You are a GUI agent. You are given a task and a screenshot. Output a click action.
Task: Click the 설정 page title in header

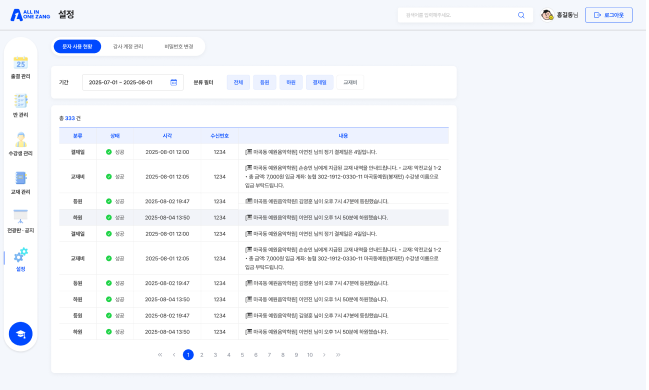pyautogui.click(x=66, y=14)
